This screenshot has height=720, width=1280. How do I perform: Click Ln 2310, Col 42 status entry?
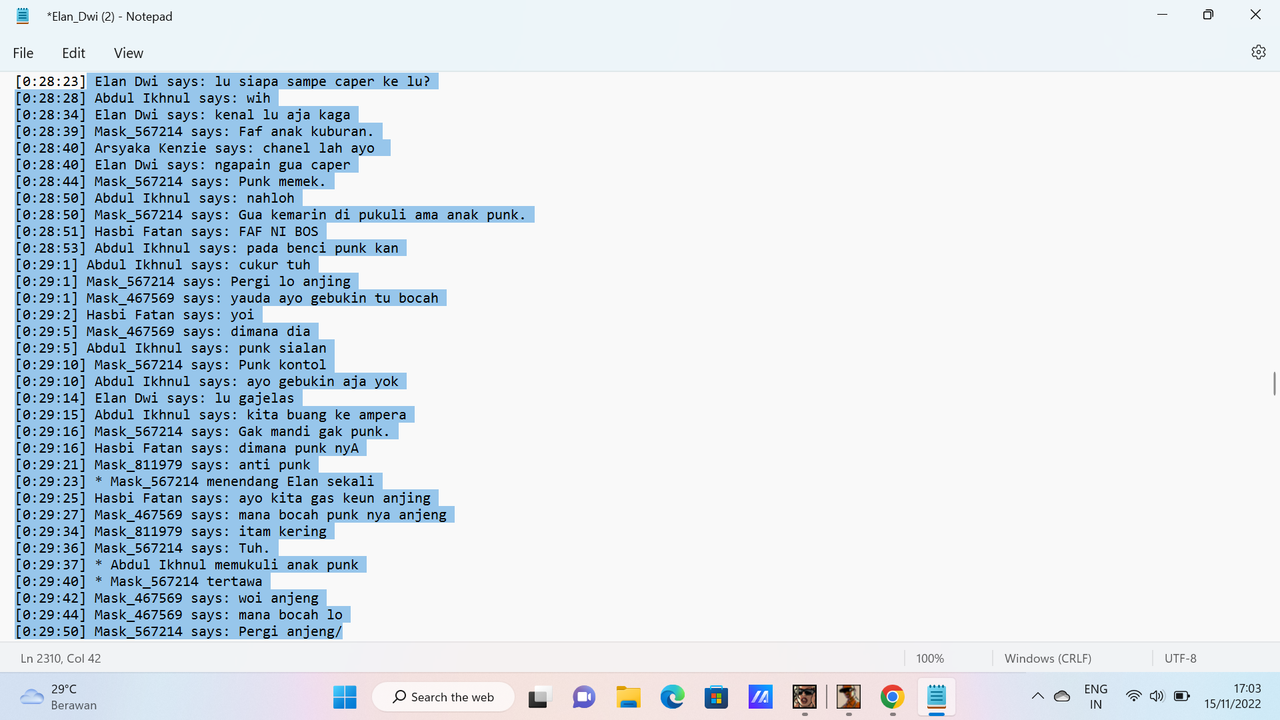click(x=61, y=658)
